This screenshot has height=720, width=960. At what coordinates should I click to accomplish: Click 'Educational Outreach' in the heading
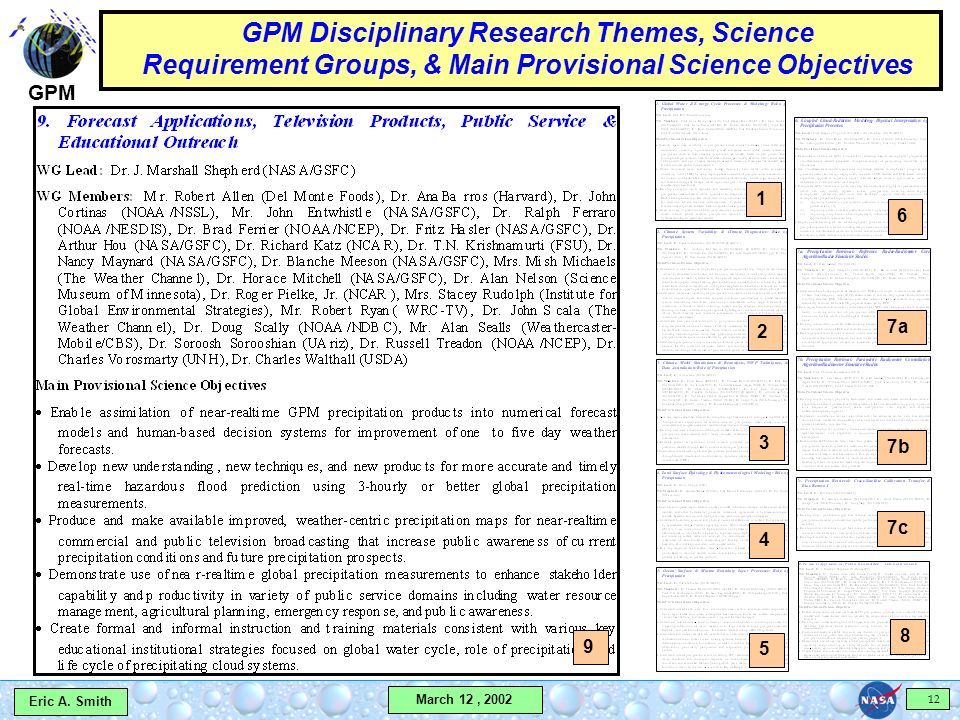tap(148, 142)
